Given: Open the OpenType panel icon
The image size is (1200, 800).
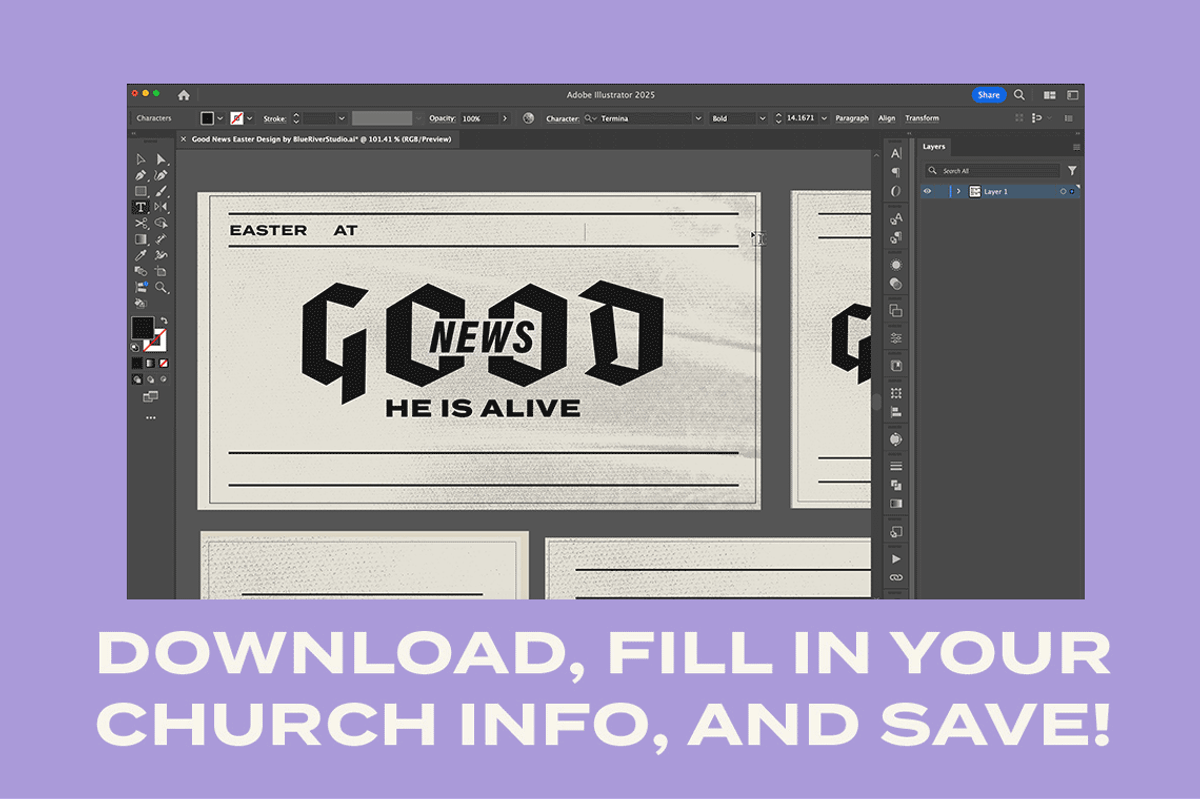Looking at the screenshot, I should tap(895, 190).
